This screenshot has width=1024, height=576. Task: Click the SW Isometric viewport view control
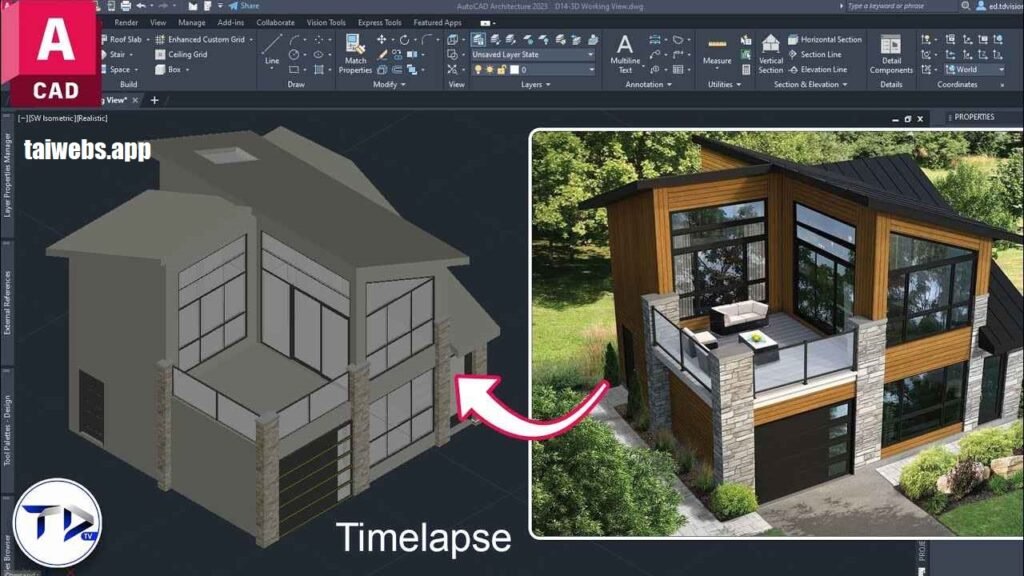(x=52, y=119)
